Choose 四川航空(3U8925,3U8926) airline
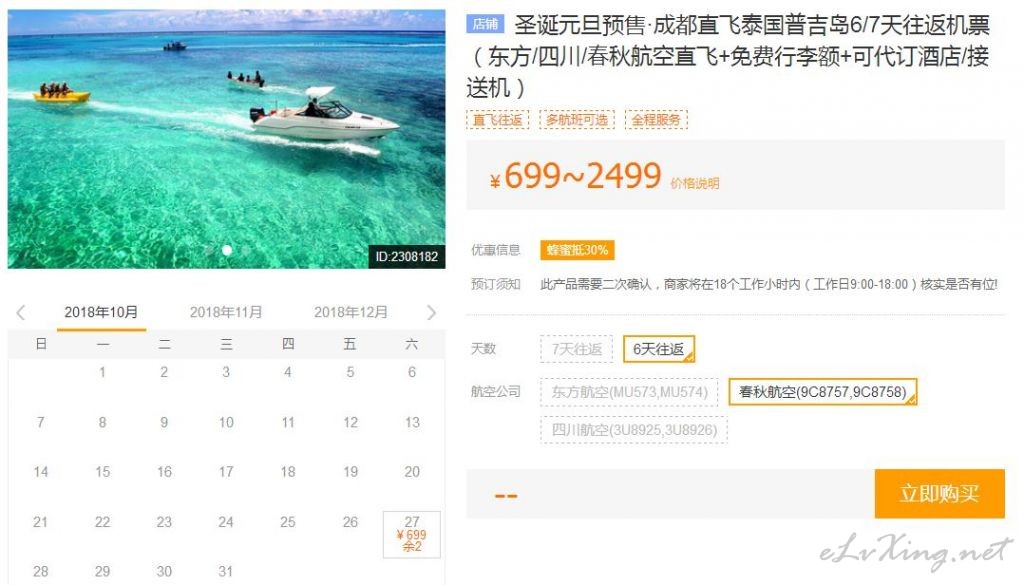1024x585 pixels. pos(633,430)
